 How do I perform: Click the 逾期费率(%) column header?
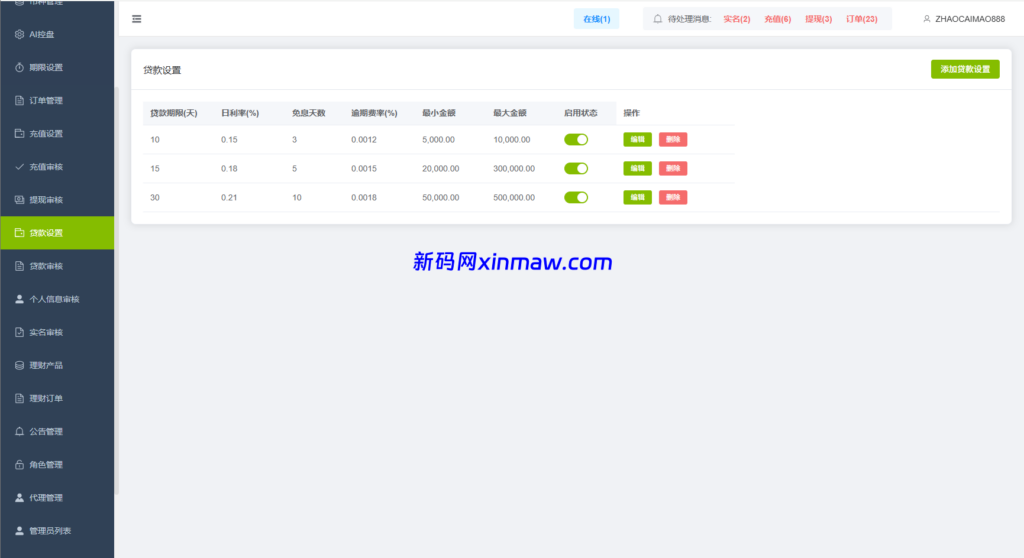pyautogui.click(x=374, y=113)
